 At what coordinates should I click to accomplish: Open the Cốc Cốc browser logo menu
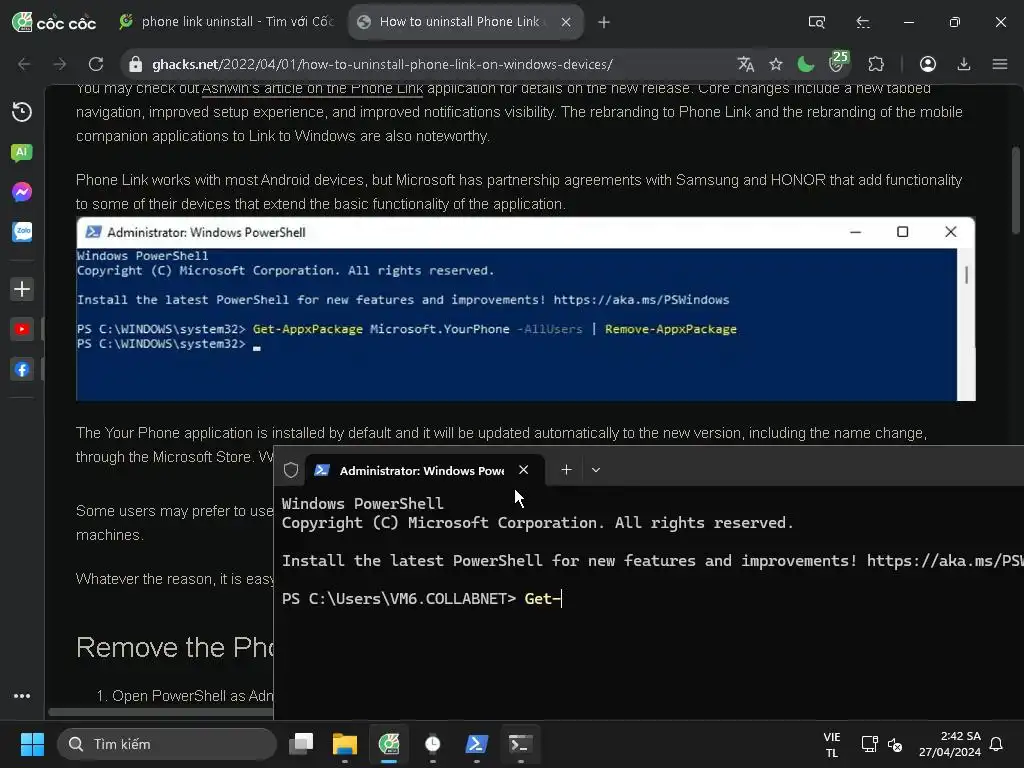click(54, 22)
